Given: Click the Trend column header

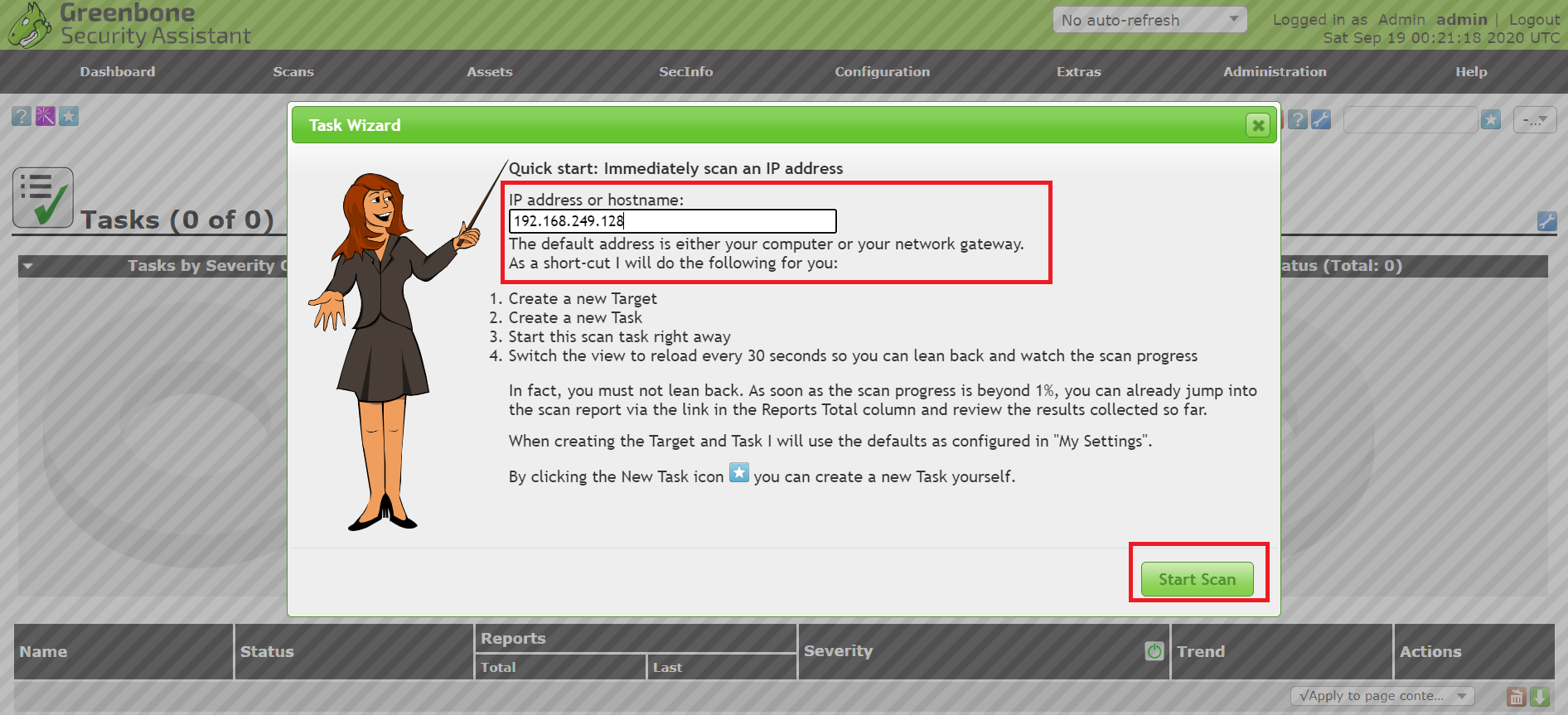Looking at the screenshot, I should click(1201, 651).
